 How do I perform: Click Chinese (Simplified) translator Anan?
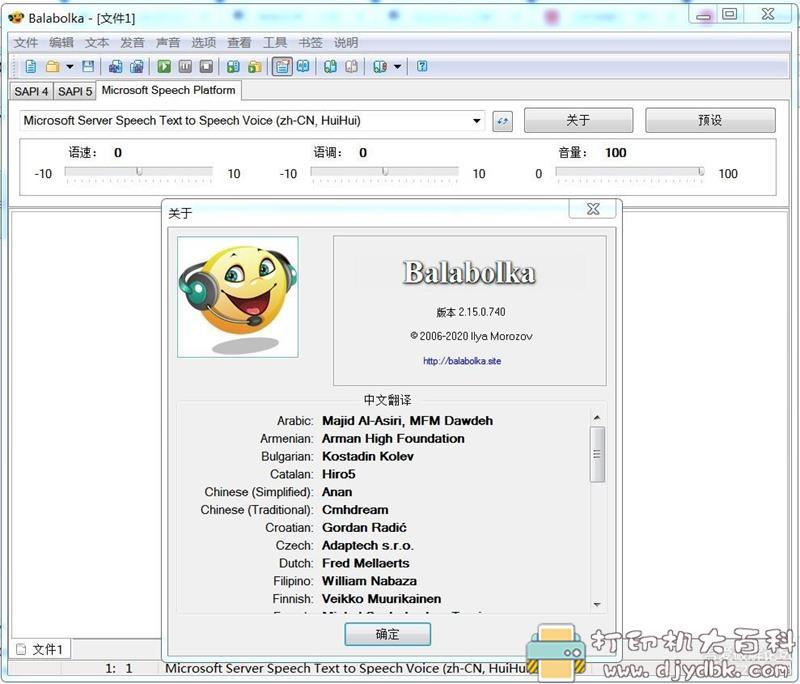(337, 492)
